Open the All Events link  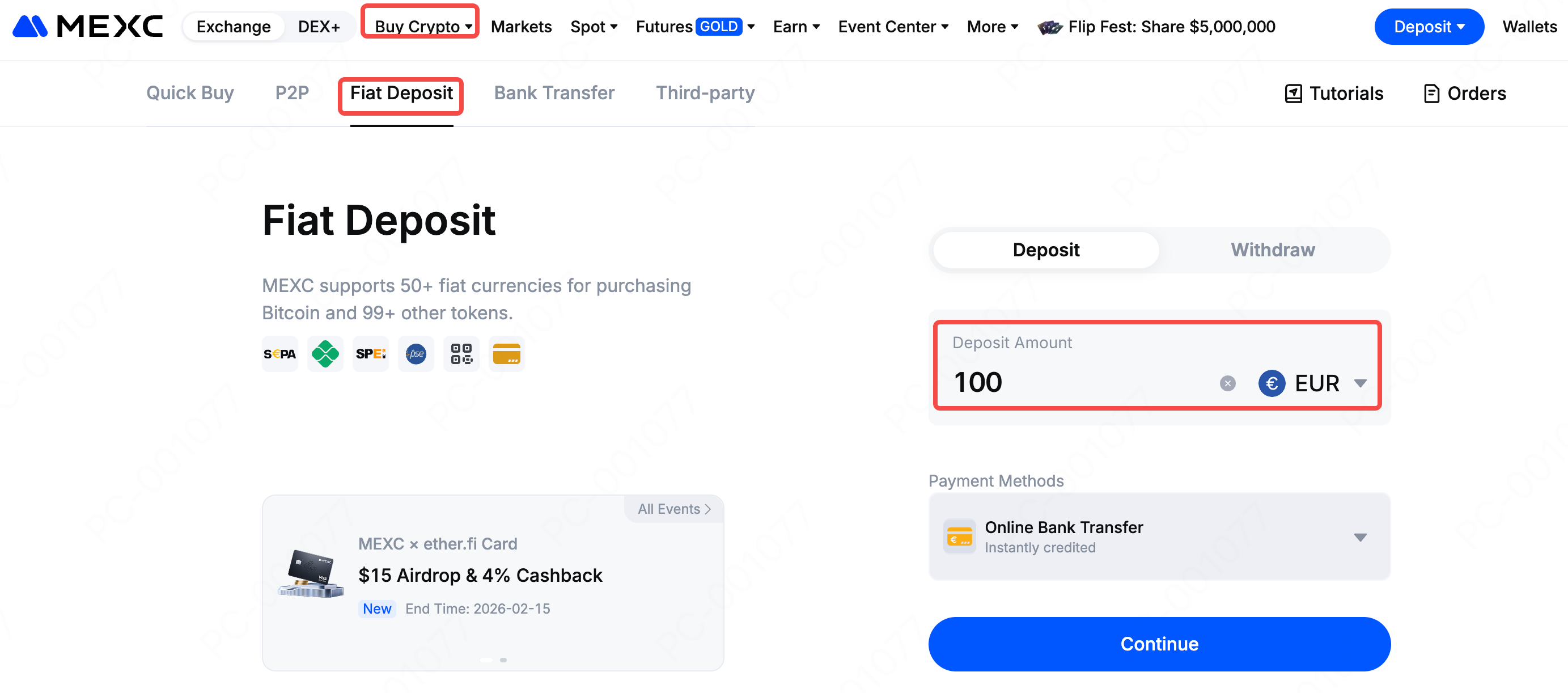pos(674,509)
